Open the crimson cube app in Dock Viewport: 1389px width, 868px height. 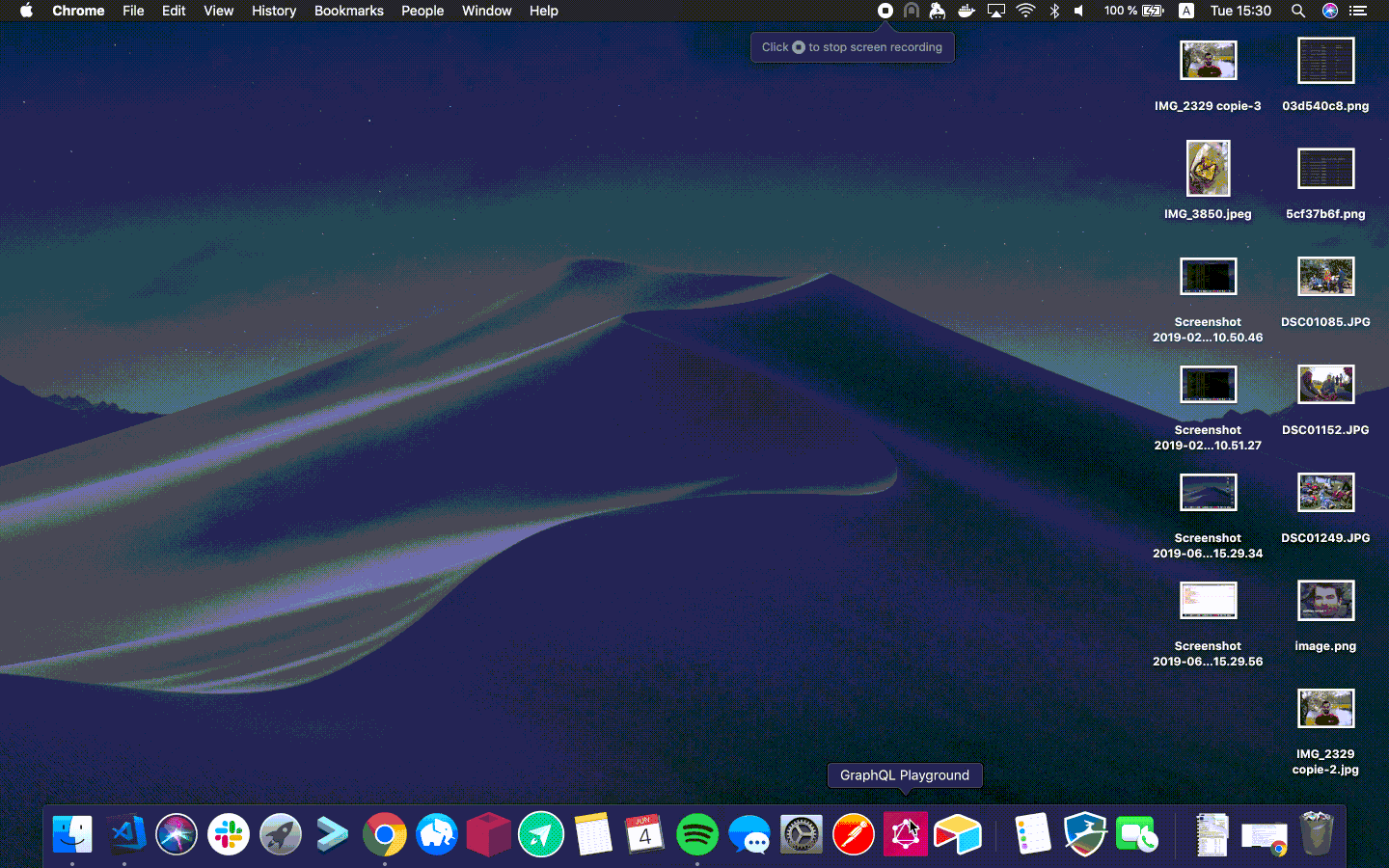point(489,834)
